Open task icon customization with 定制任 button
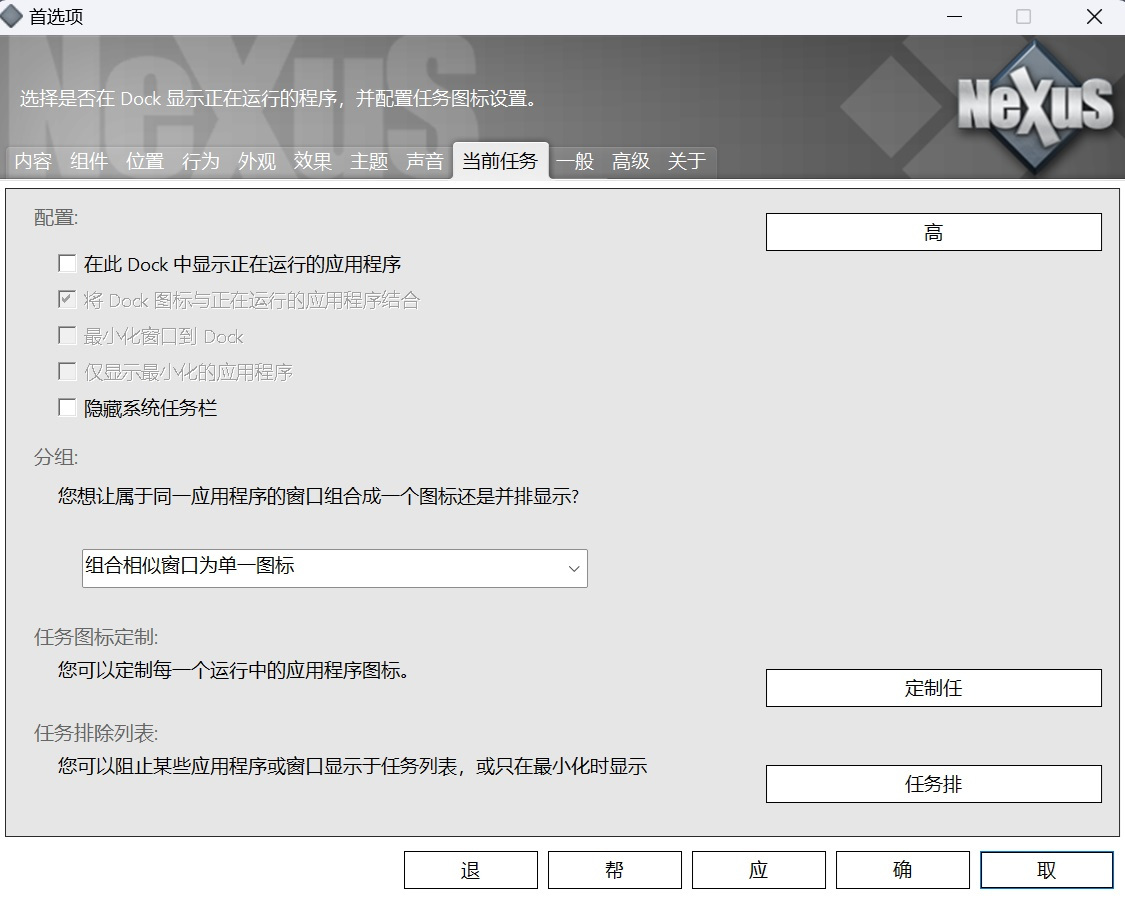Image resolution: width=1125 pixels, height=900 pixels. pyautogui.click(x=933, y=688)
